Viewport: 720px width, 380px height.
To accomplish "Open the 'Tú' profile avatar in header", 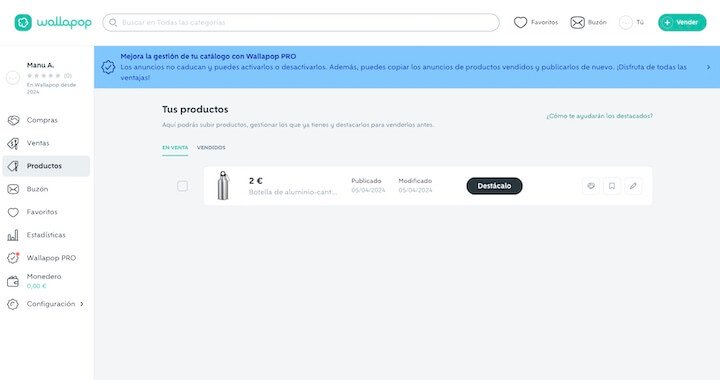I will click(x=626, y=22).
